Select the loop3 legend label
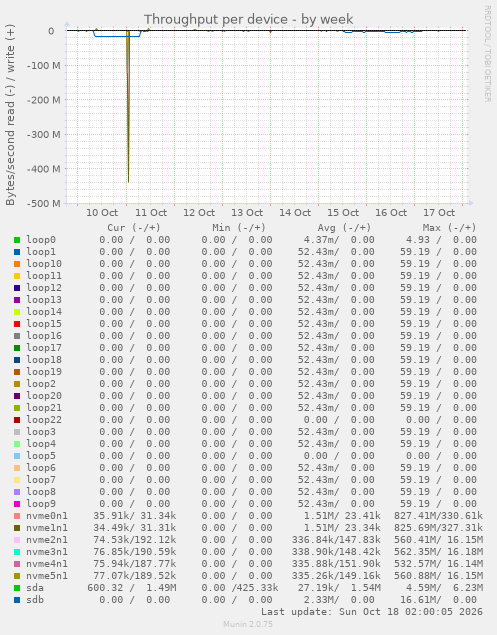Screen dimensions: 497x635 41,432
